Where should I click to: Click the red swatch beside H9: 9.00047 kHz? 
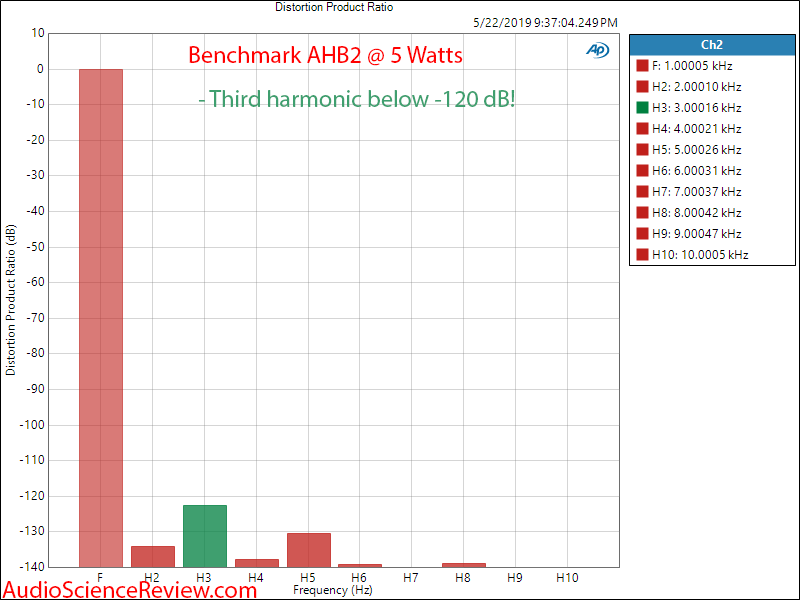[642, 233]
